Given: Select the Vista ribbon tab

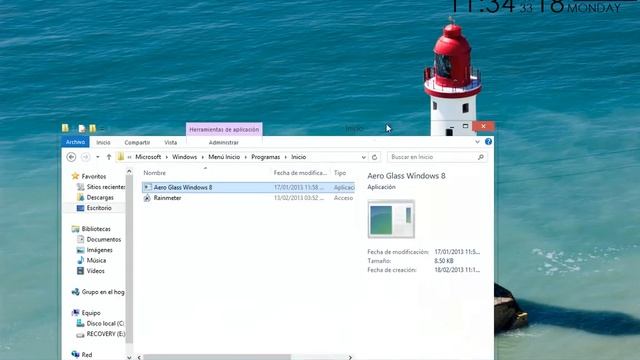Looking at the screenshot, I should [171, 142].
